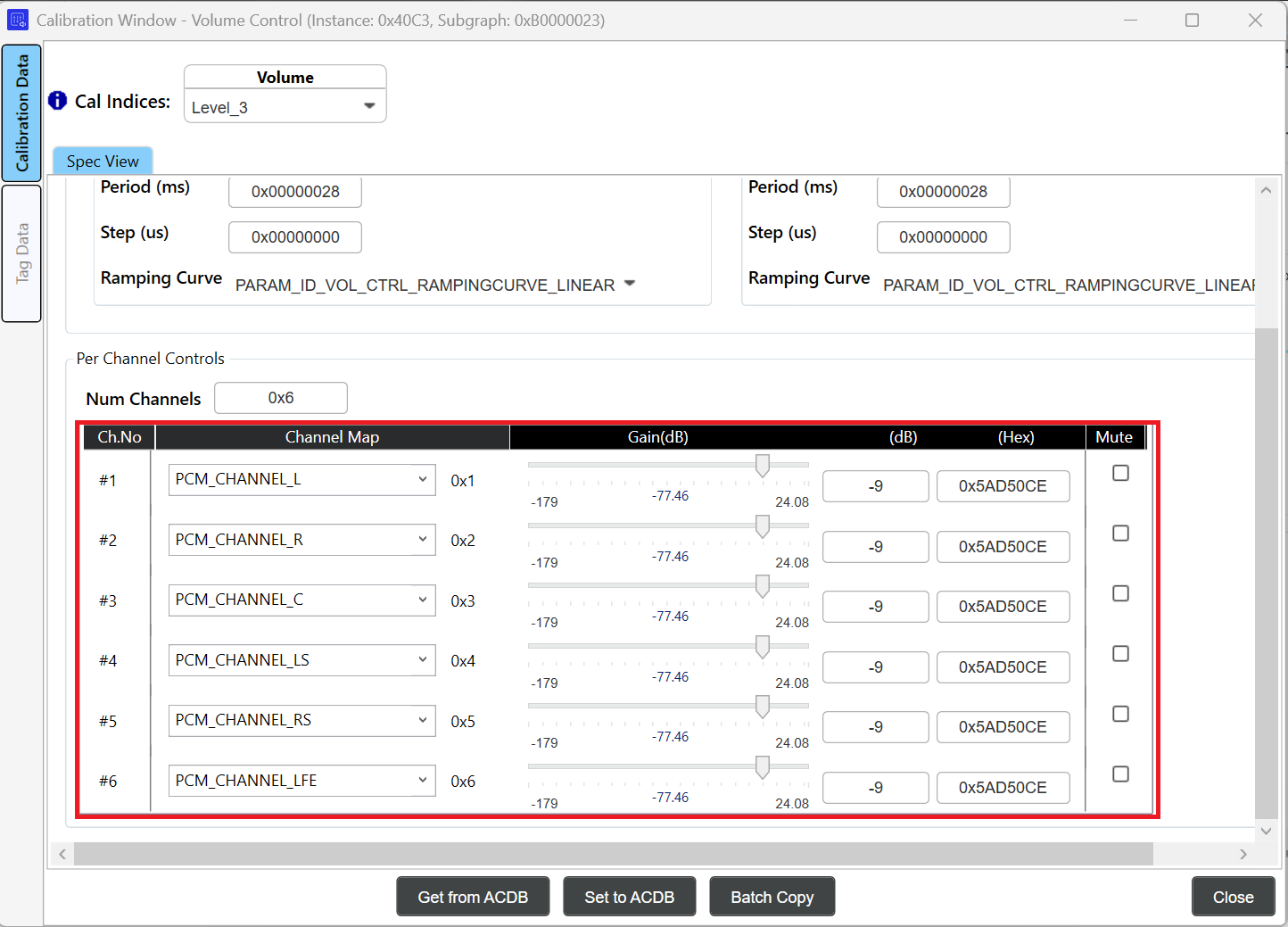Screen dimensions: 1288x927
Task: Open the Volume Level_3 dropdown
Action: [285, 107]
